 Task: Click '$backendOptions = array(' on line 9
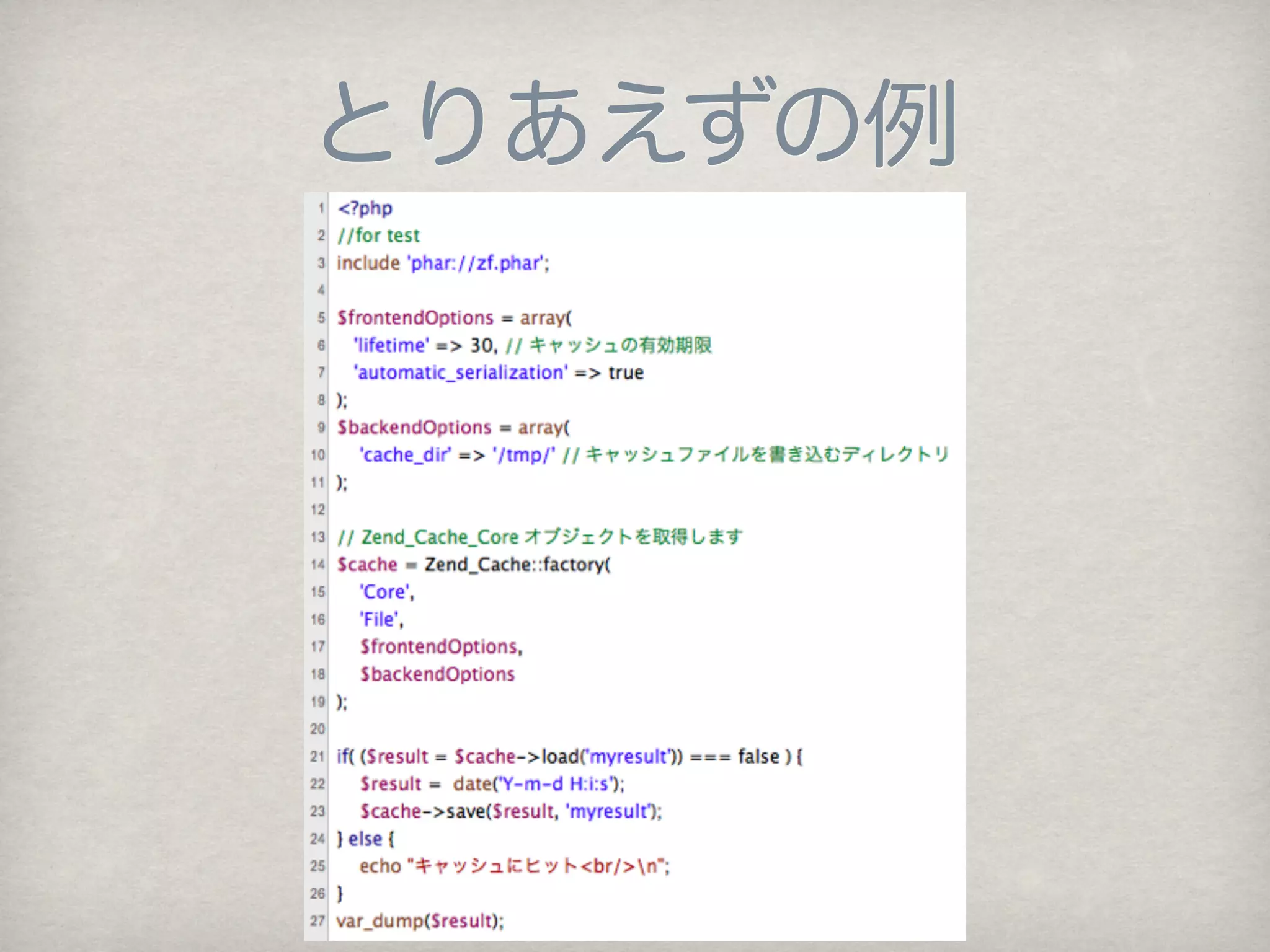(453, 428)
